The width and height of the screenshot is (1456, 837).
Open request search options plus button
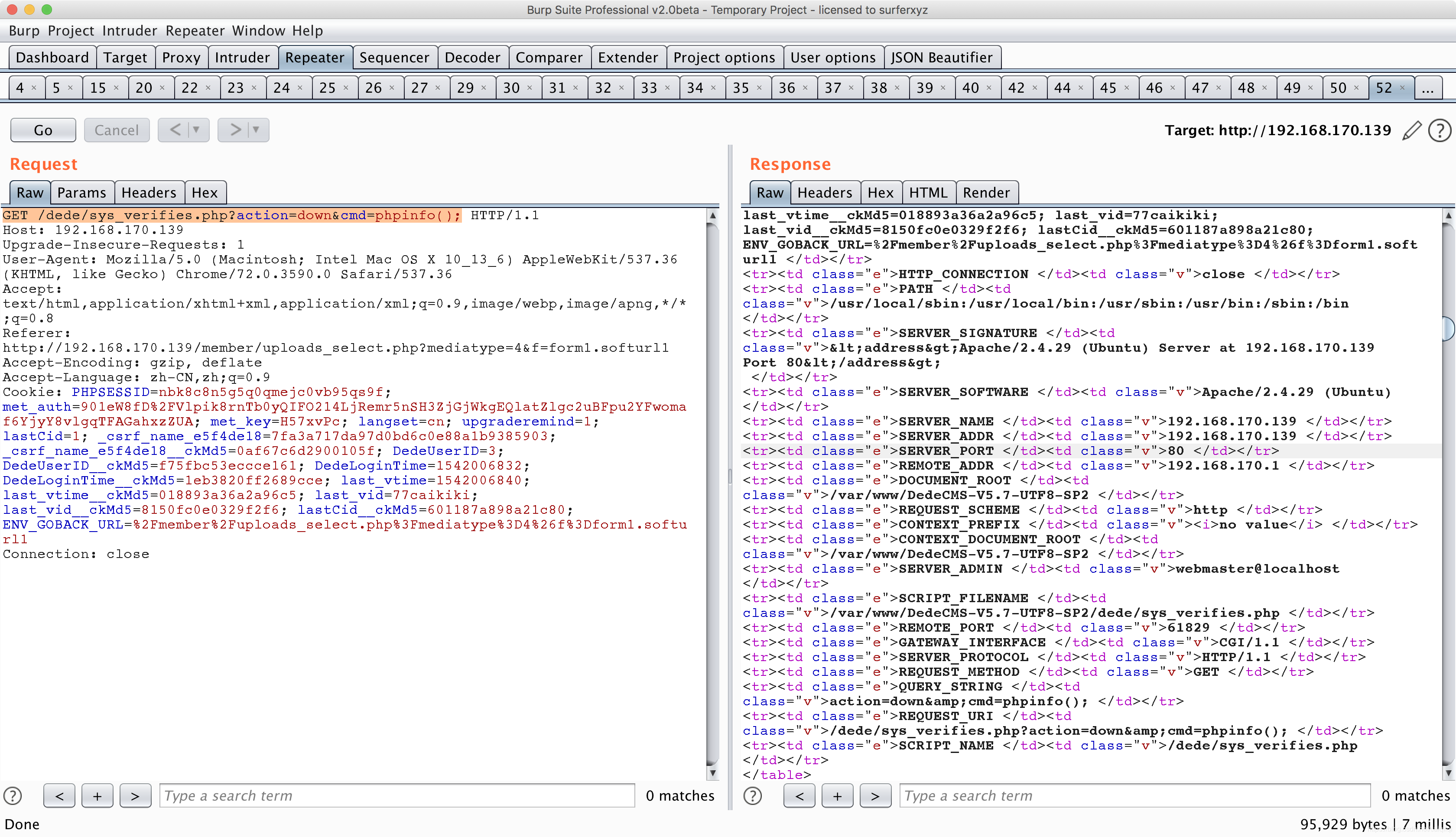97,795
